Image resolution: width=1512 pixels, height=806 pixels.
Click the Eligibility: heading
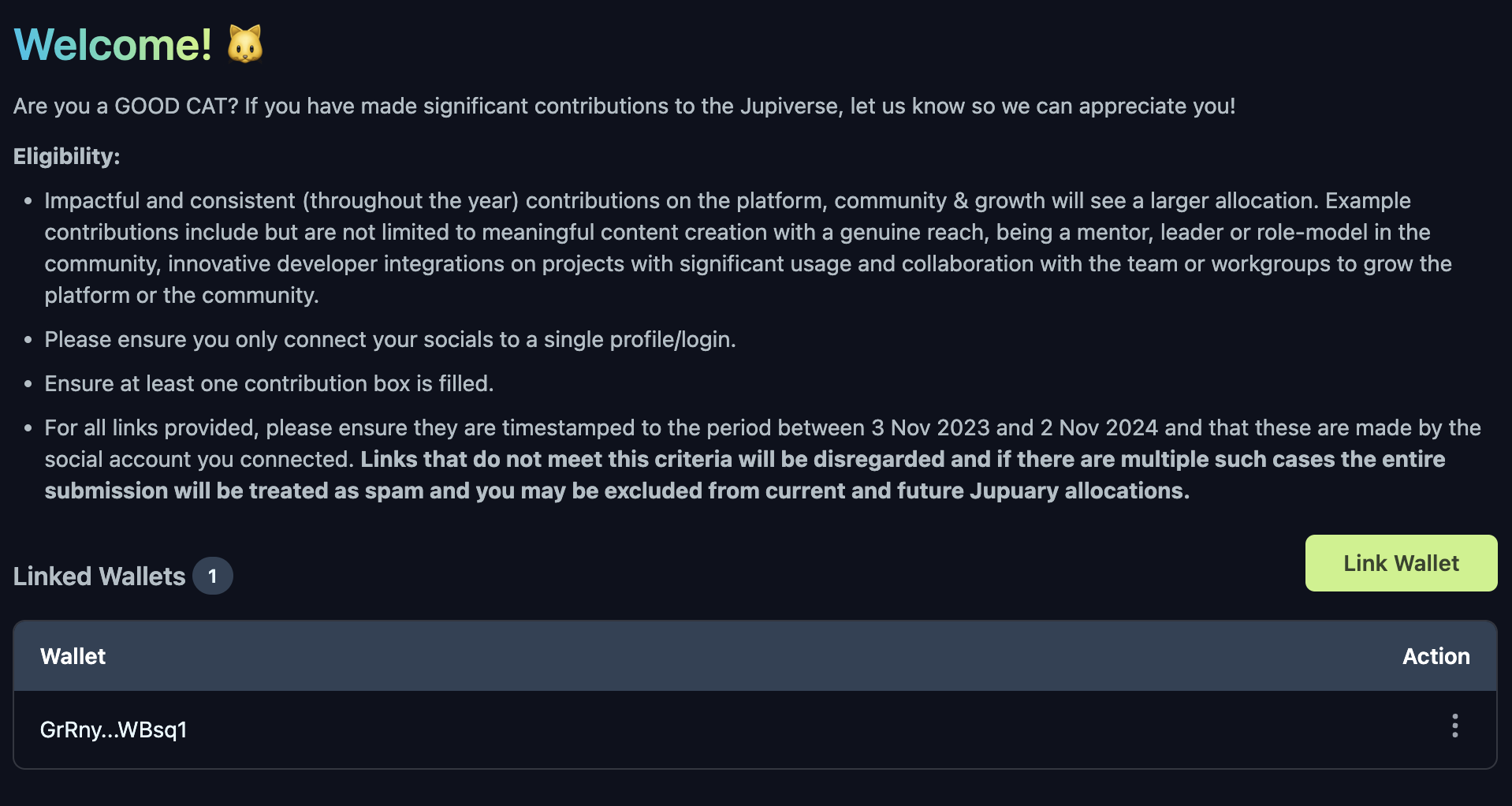coord(66,156)
